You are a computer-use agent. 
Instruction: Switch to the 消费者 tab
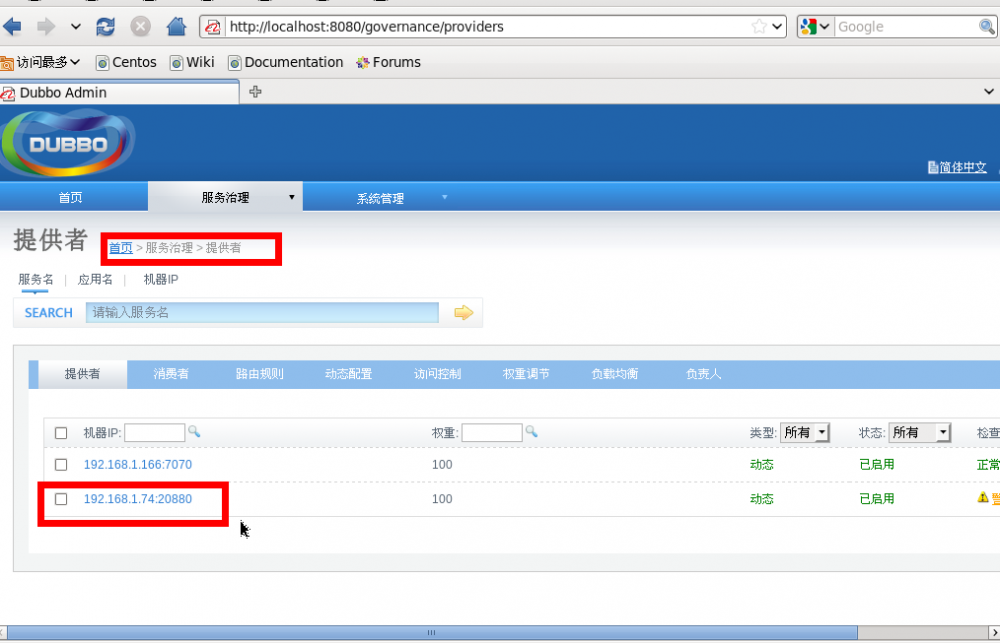click(x=168, y=373)
